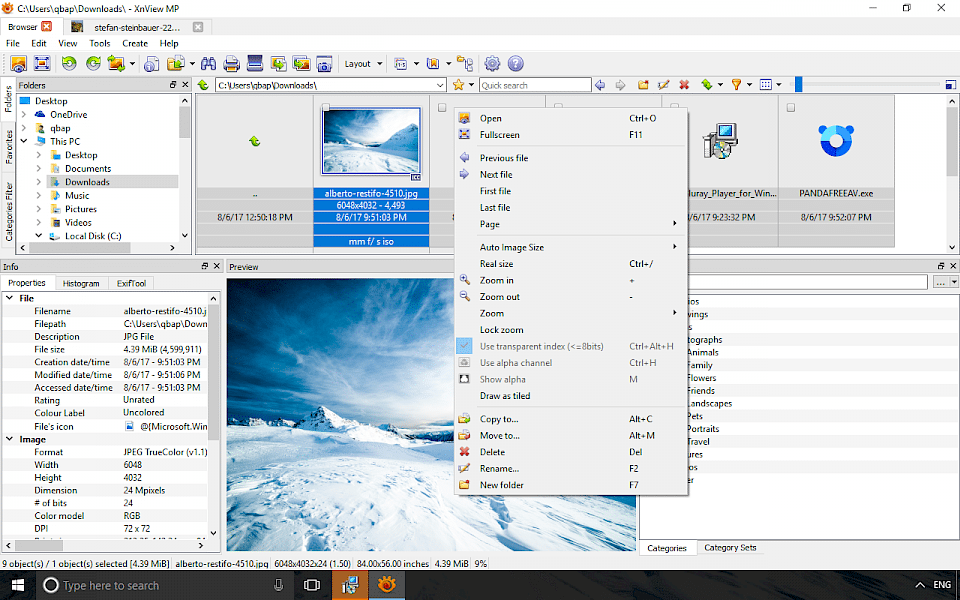Close the Browser tab with red X
The height and width of the screenshot is (600, 960).
(x=47, y=26)
